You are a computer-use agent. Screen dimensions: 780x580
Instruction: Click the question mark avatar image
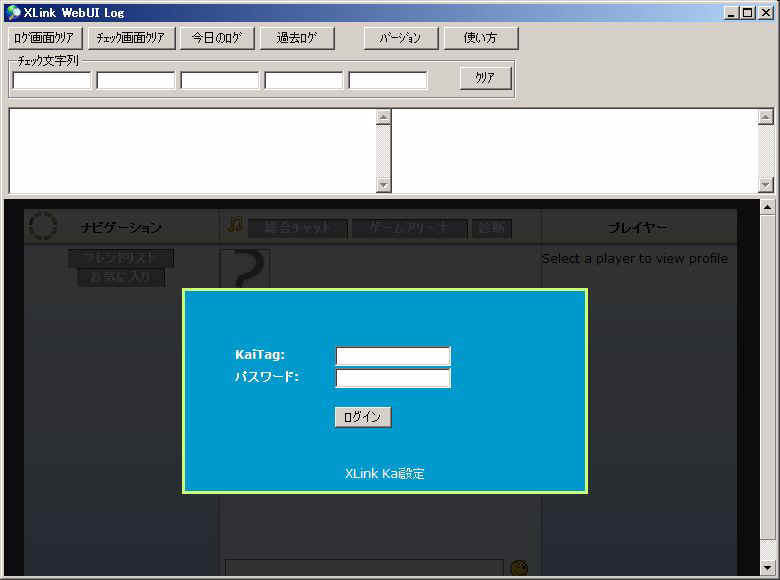(x=245, y=268)
